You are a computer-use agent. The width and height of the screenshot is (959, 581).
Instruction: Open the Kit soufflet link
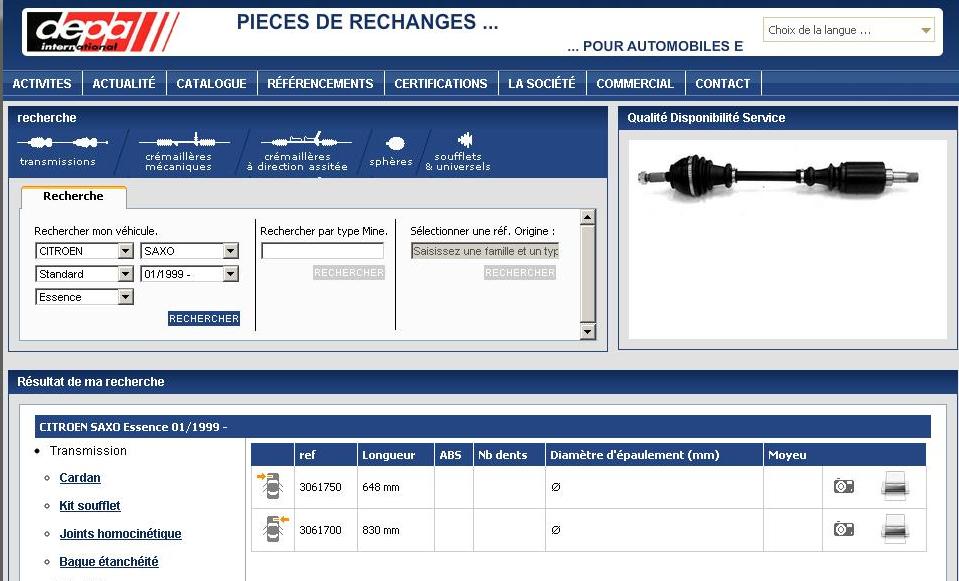pyautogui.click(x=89, y=506)
